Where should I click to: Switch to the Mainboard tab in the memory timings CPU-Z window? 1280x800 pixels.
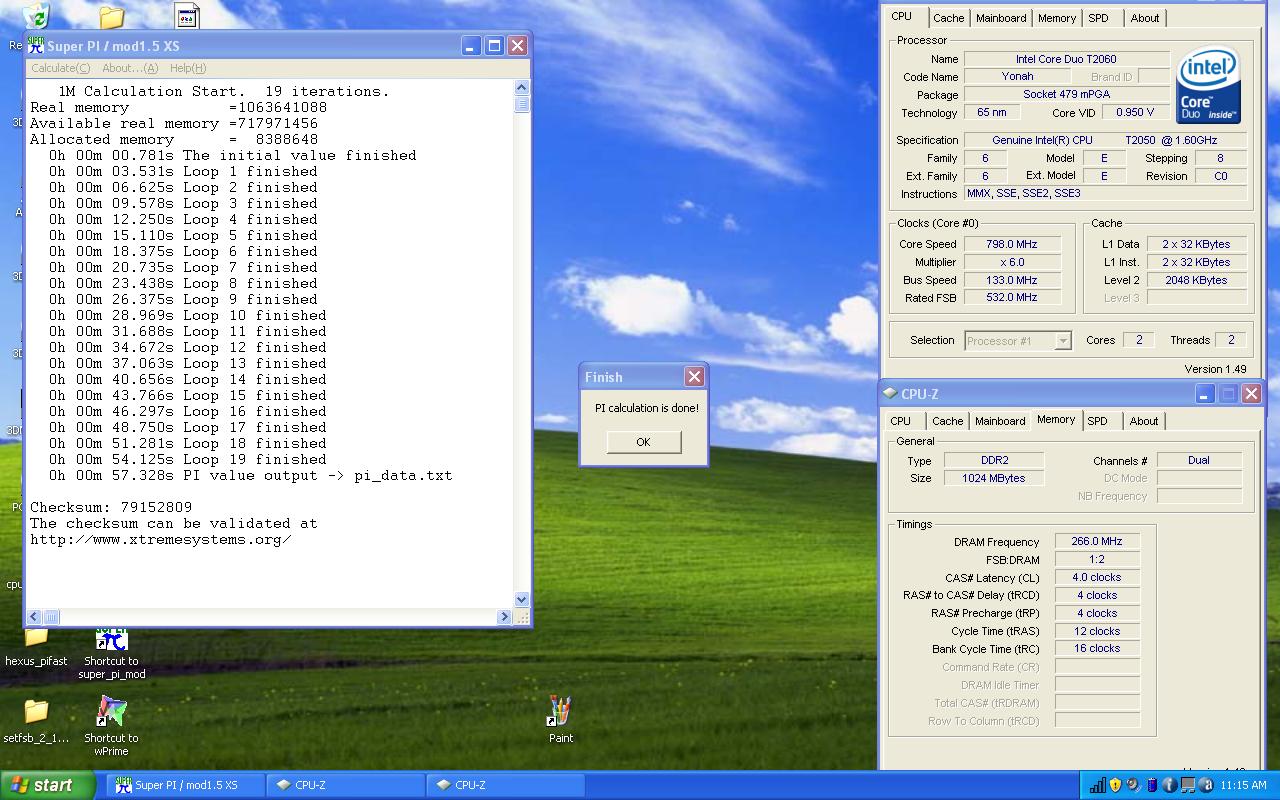(1000, 421)
